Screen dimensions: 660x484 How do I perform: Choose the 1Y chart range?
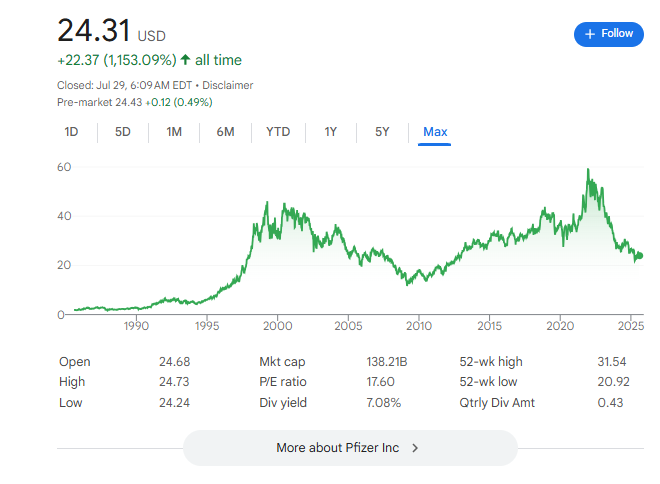coord(330,132)
